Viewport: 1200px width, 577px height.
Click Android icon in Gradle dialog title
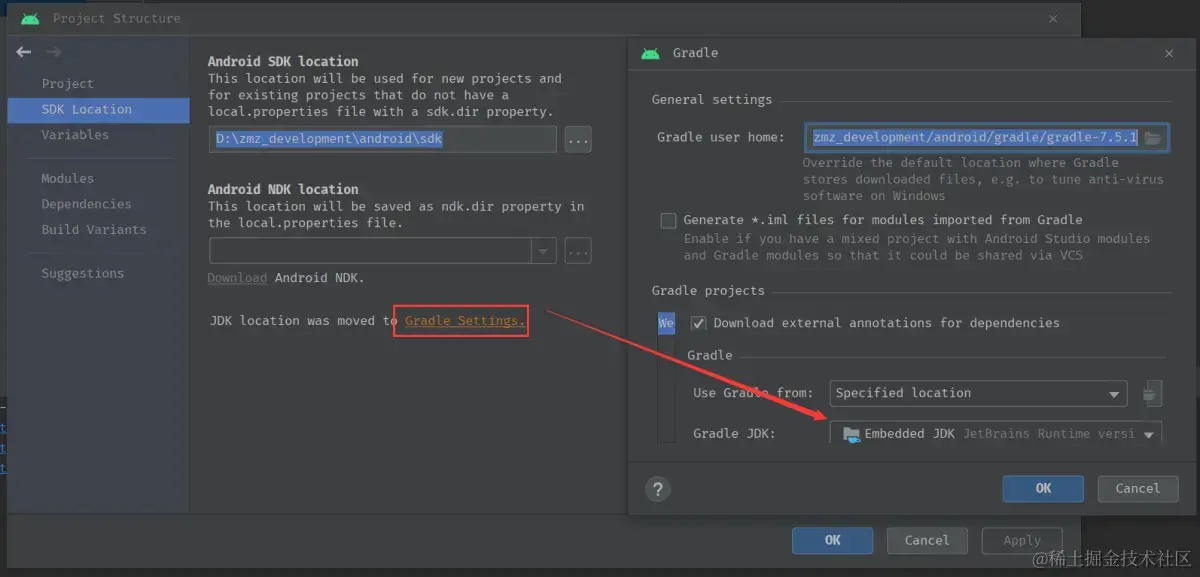click(x=651, y=53)
